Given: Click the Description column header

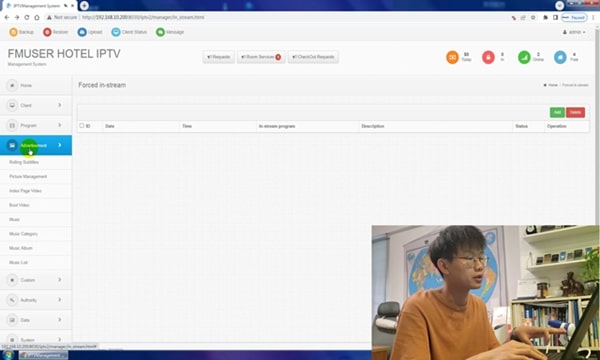Looking at the screenshot, I should [x=373, y=126].
